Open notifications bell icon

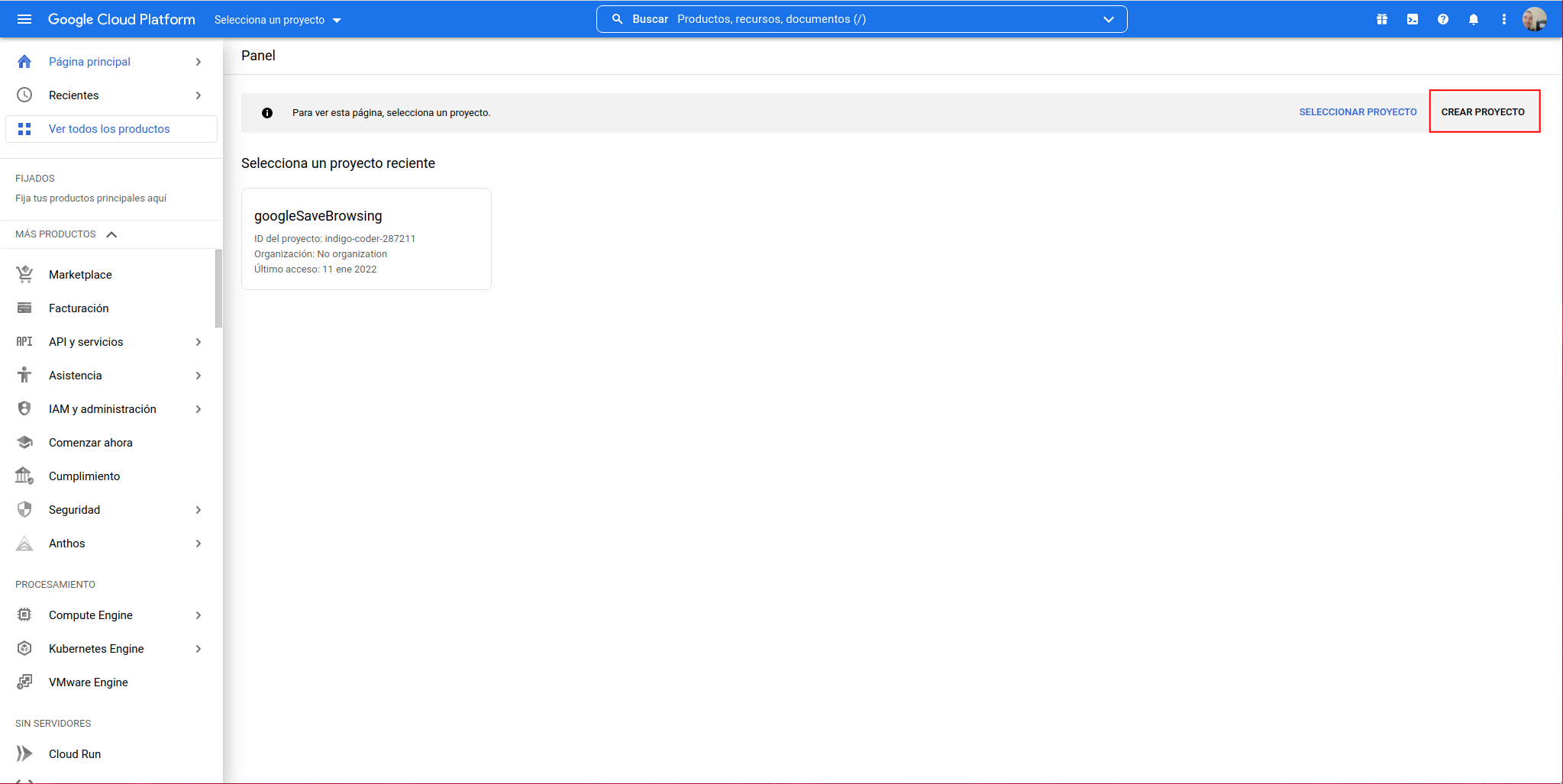pyautogui.click(x=1473, y=19)
